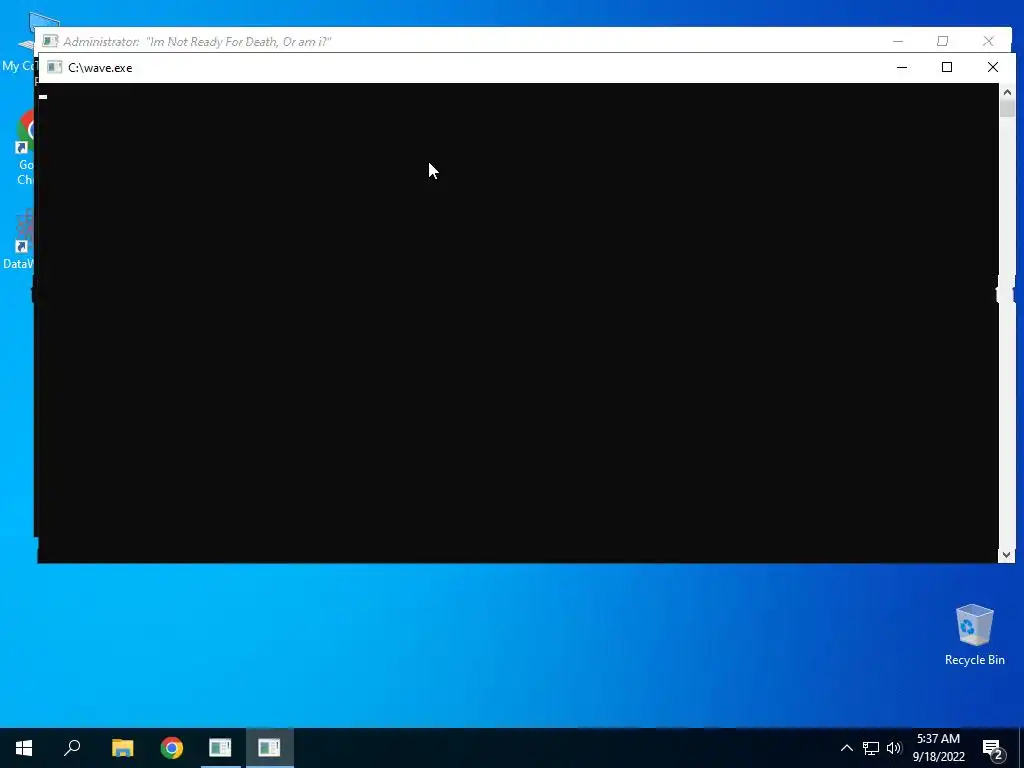The image size is (1024, 768).
Task: Maximize the Administrator console window
Action: point(942,41)
